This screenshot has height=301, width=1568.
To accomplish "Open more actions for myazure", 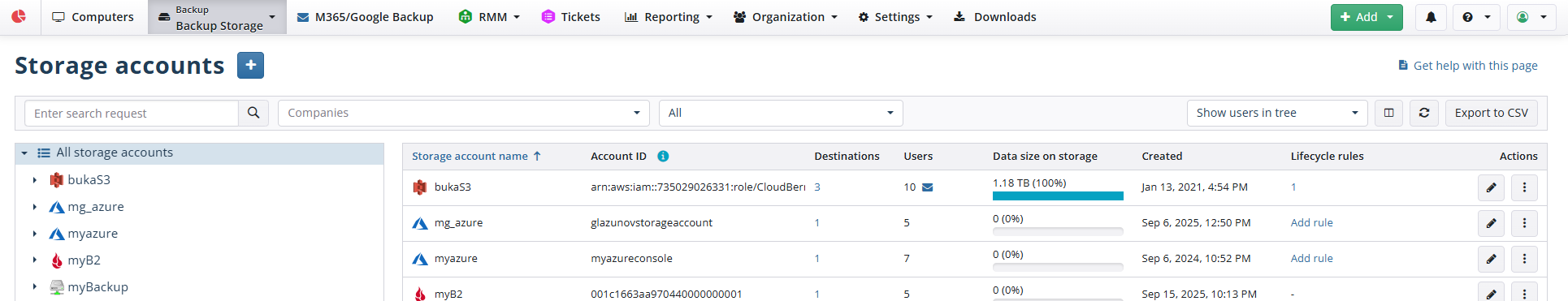I will pyautogui.click(x=1524, y=260).
